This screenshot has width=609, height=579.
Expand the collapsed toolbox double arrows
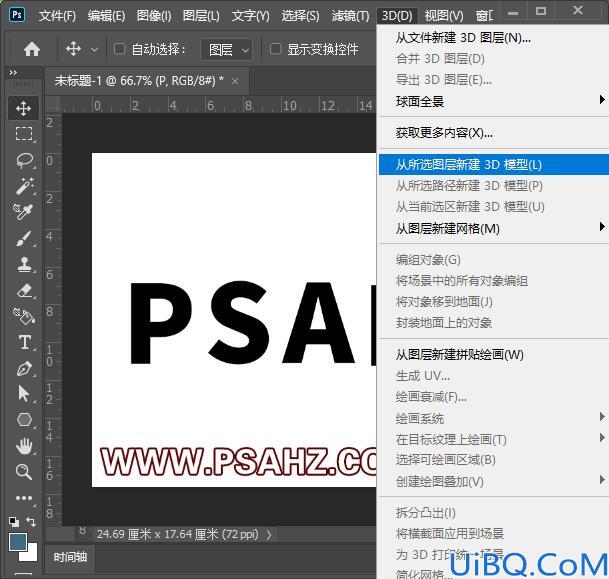[x=13, y=73]
